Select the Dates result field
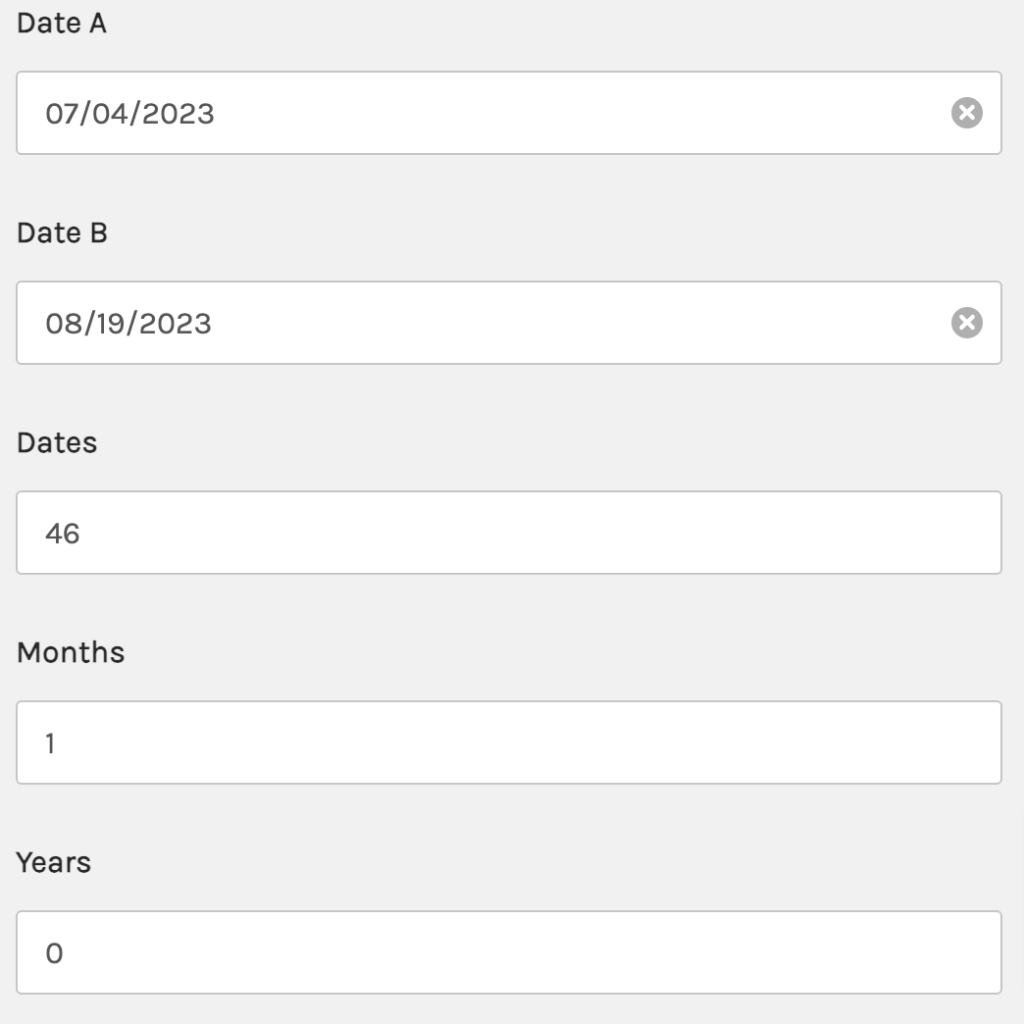 click(x=509, y=532)
